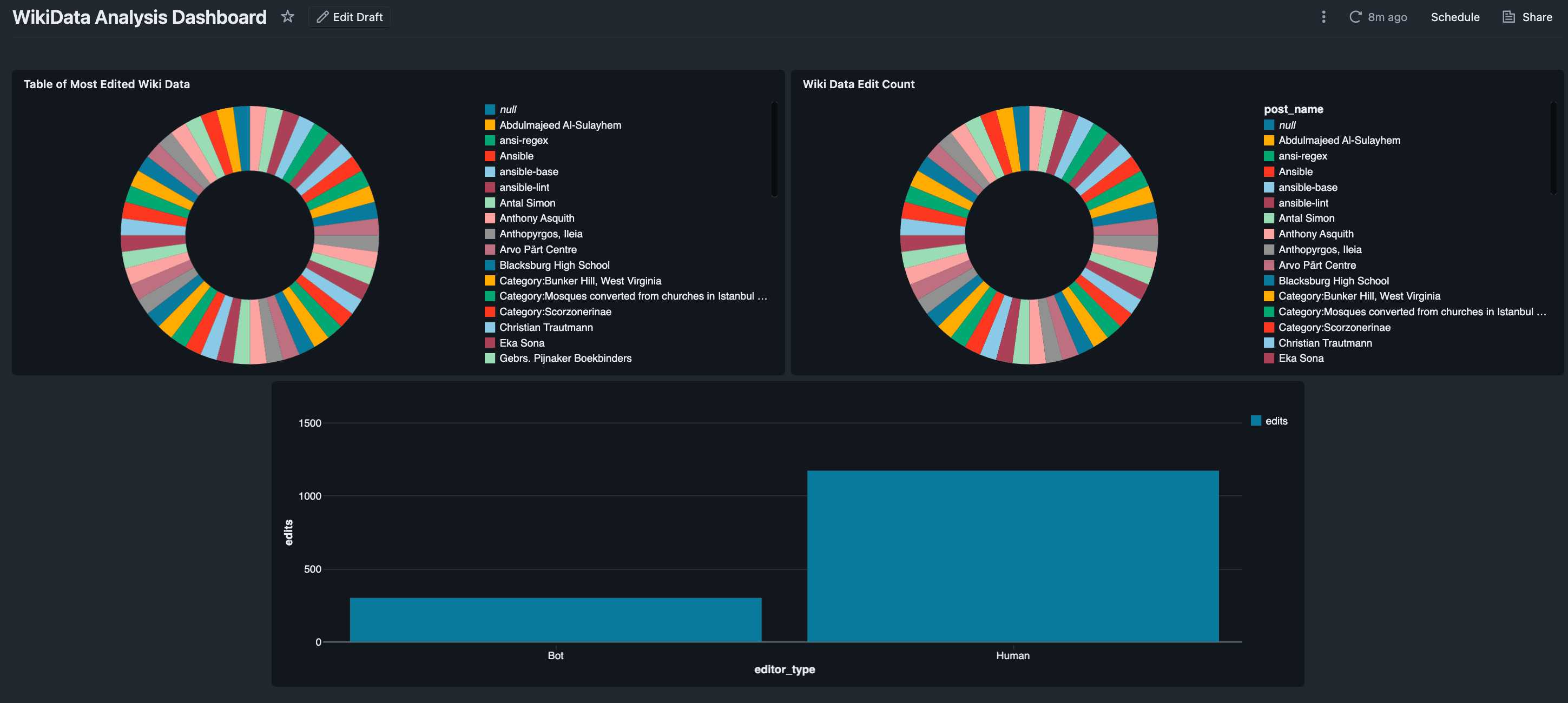
Task: Click the Bot bar in the edits chart
Action: (555, 620)
